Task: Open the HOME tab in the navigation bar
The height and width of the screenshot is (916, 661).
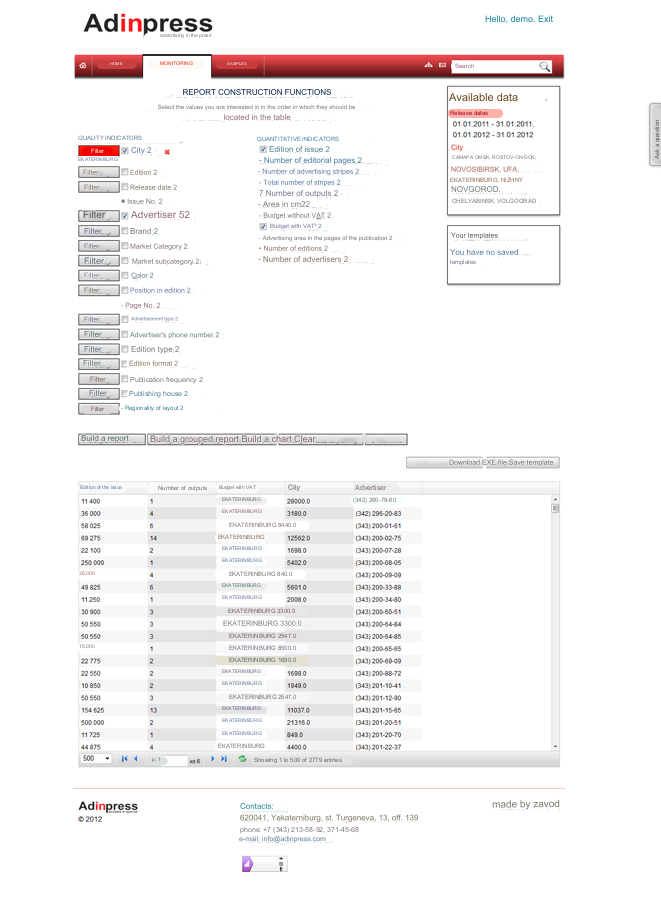Action: [x=116, y=64]
